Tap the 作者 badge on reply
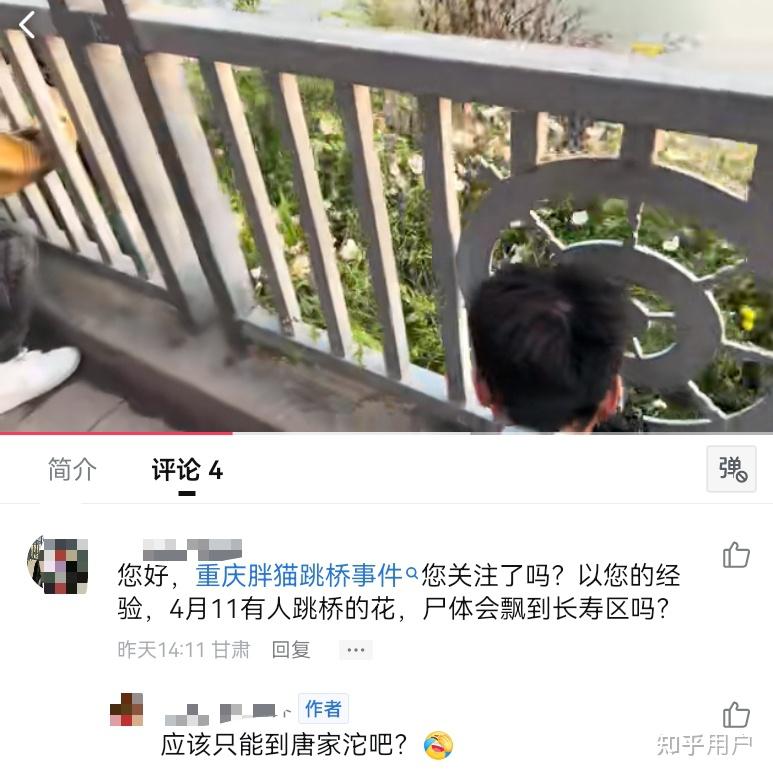The width and height of the screenshot is (773, 772). [x=323, y=709]
